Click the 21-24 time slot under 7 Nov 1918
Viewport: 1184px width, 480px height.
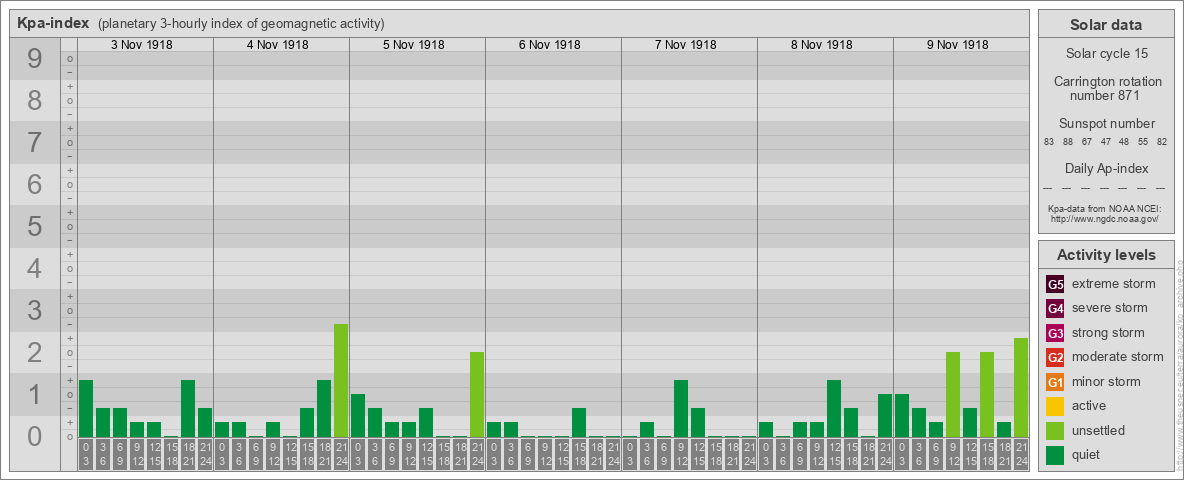pos(748,455)
